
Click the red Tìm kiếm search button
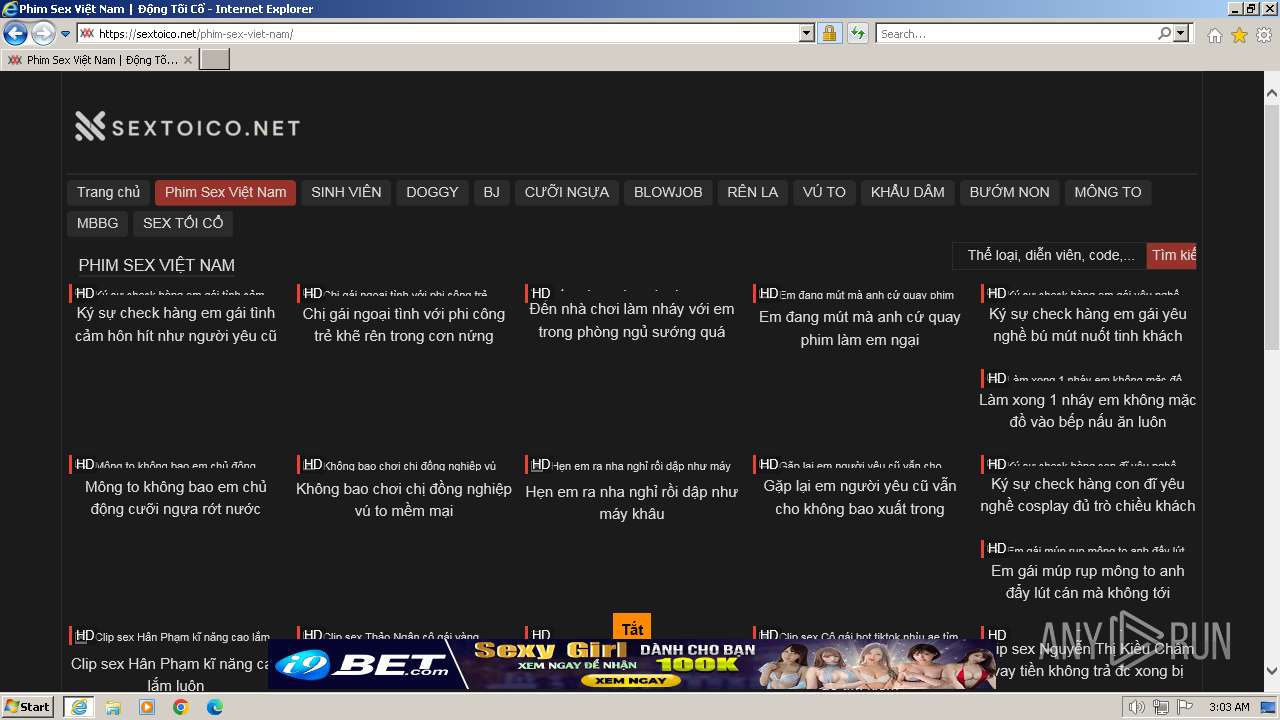pos(1171,256)
